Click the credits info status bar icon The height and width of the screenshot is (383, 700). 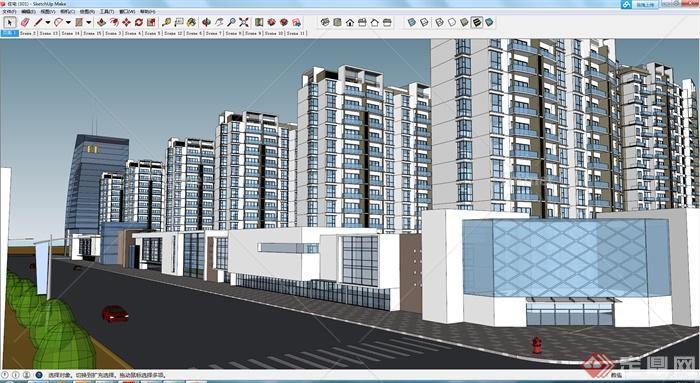[x=15, y=375]
